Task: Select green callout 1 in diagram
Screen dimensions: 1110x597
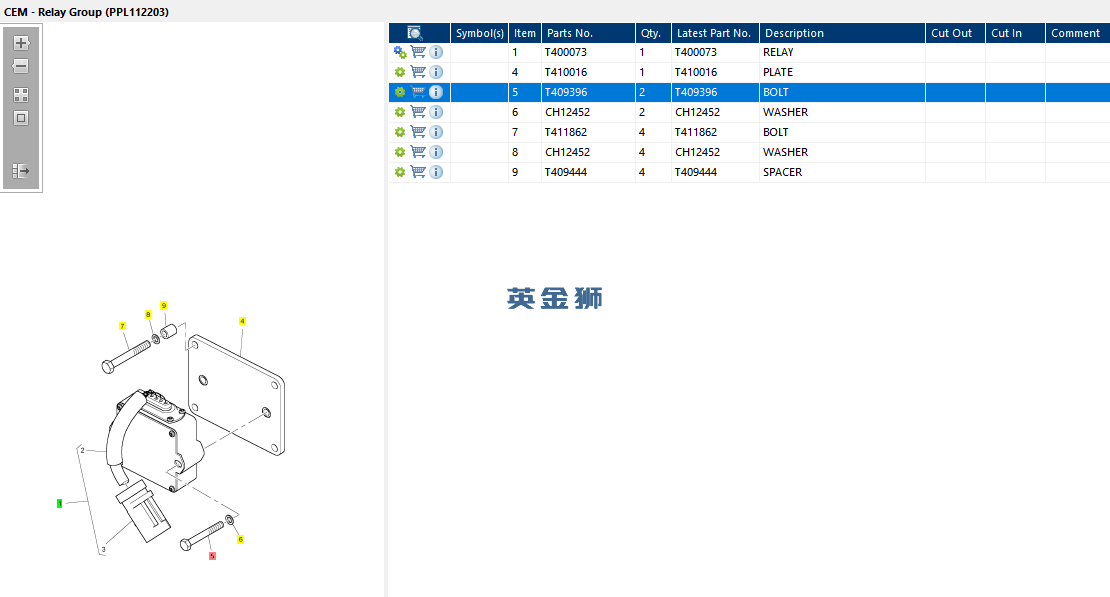Action: (x=59, y=504)
